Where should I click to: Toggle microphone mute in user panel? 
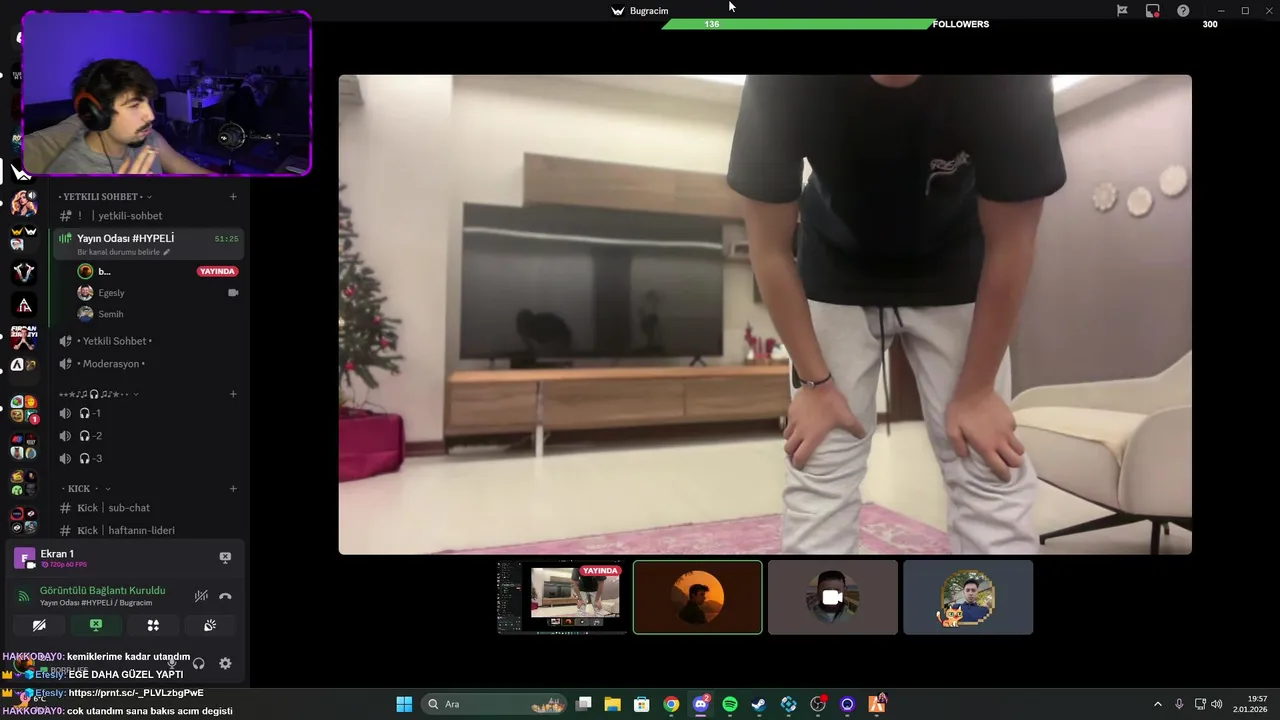(x=172, y=663)
